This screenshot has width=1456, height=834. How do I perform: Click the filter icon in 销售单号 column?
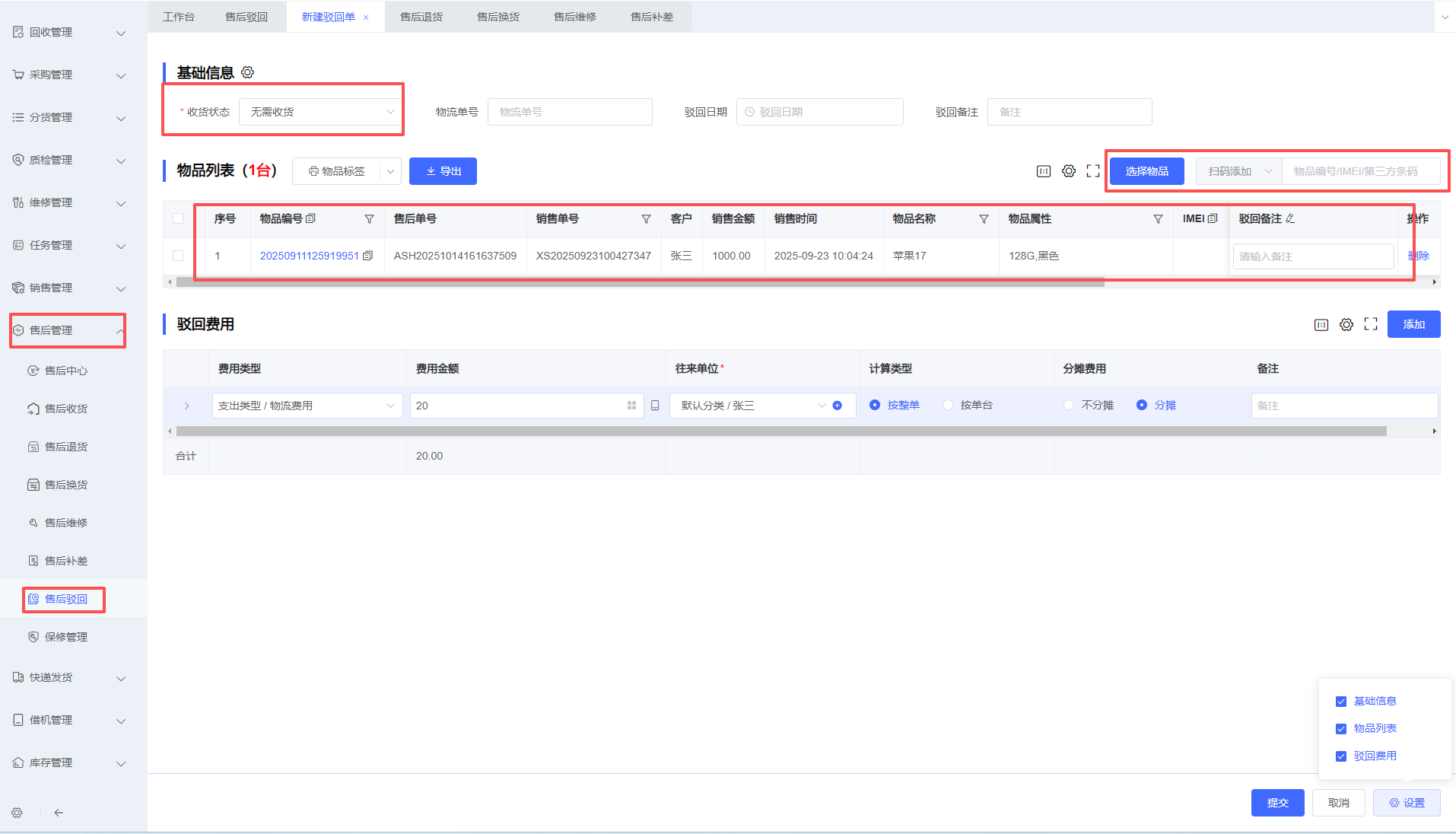pos(646,219)
